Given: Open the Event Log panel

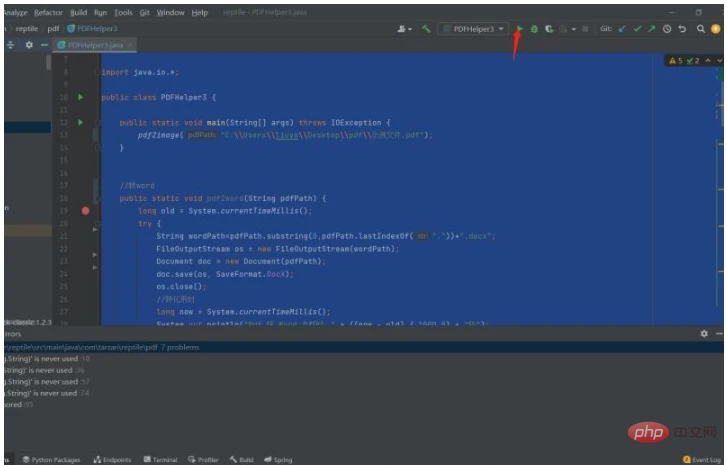Looking at the screenshot, I should 701,459.
